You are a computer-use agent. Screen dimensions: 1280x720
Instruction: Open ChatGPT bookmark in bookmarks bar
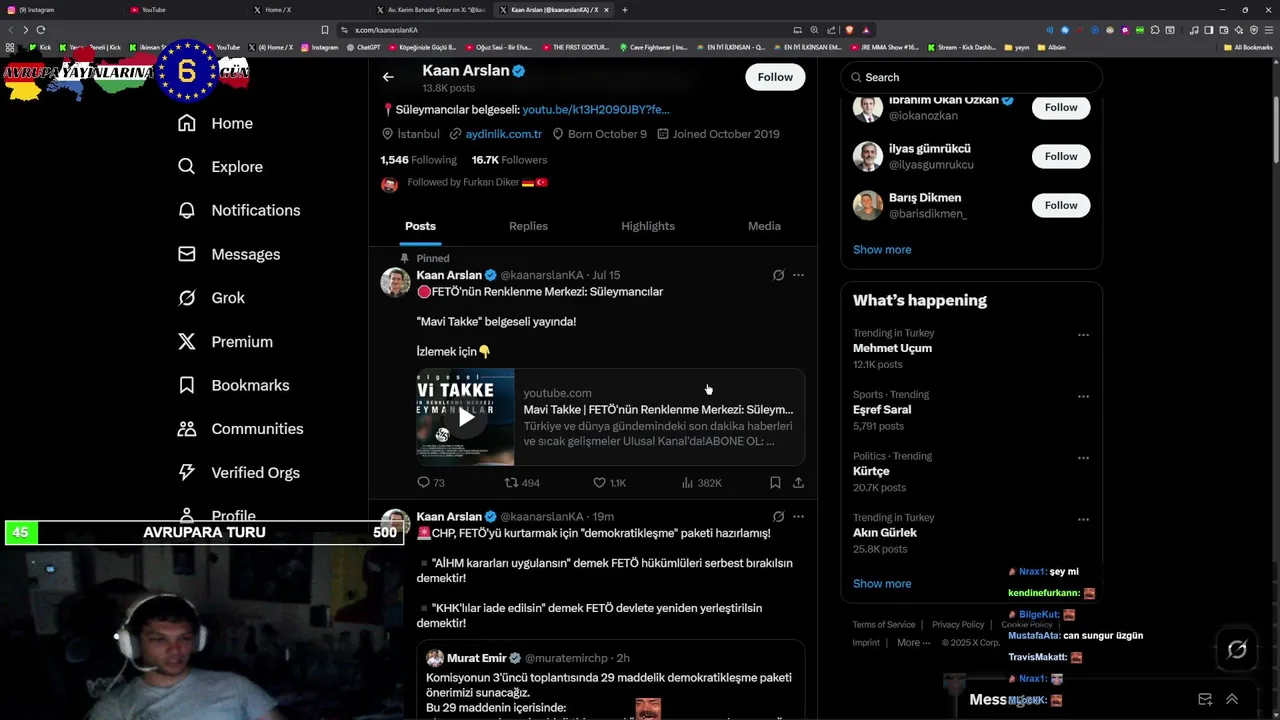(363, 47)
